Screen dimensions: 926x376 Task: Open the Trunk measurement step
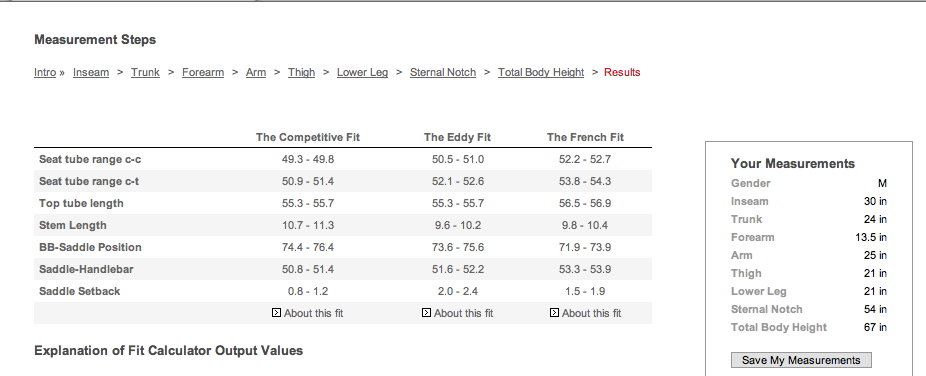pos(145,73)
